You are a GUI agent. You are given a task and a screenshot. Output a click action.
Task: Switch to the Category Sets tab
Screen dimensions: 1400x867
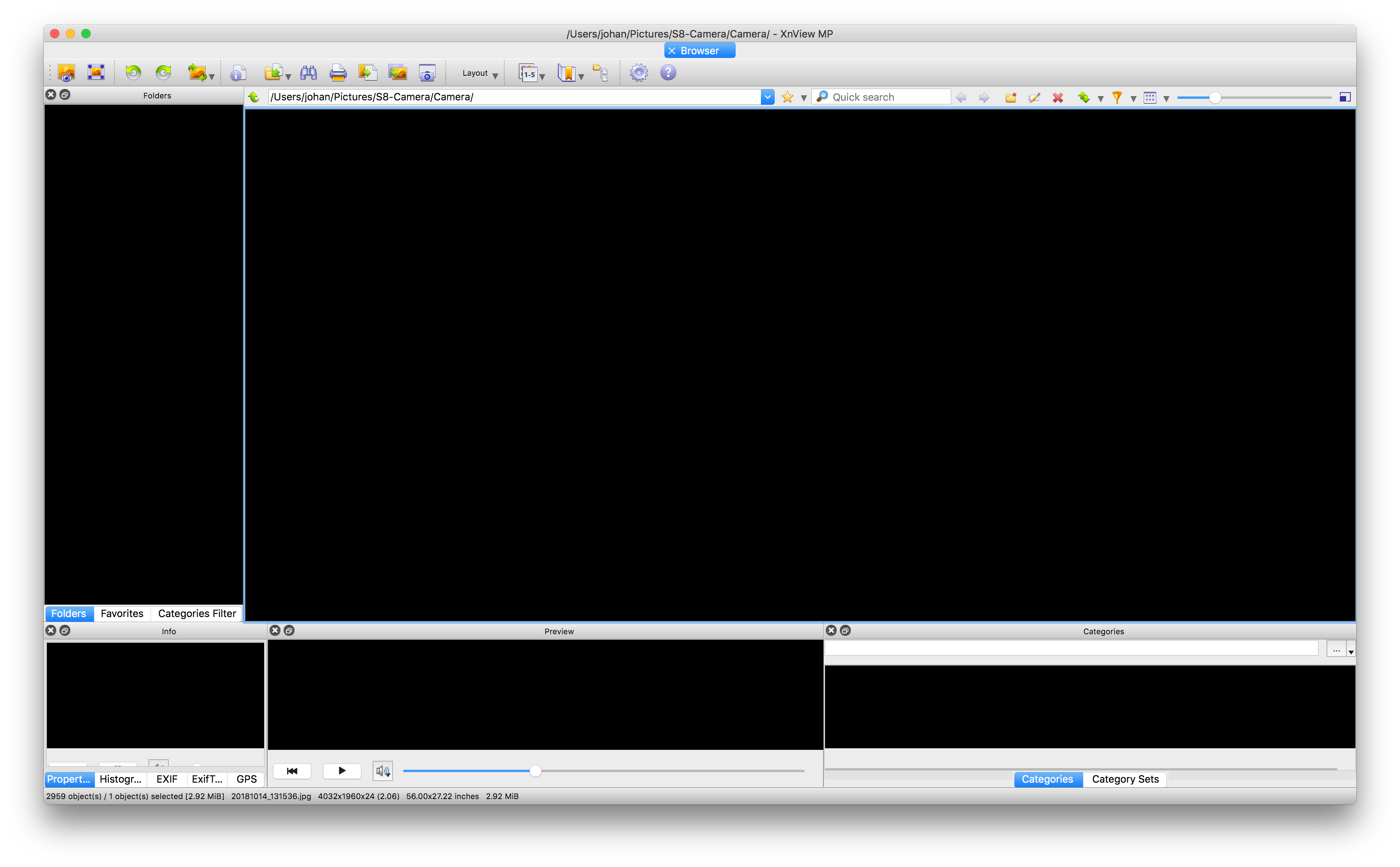(x=1125, y=779)
